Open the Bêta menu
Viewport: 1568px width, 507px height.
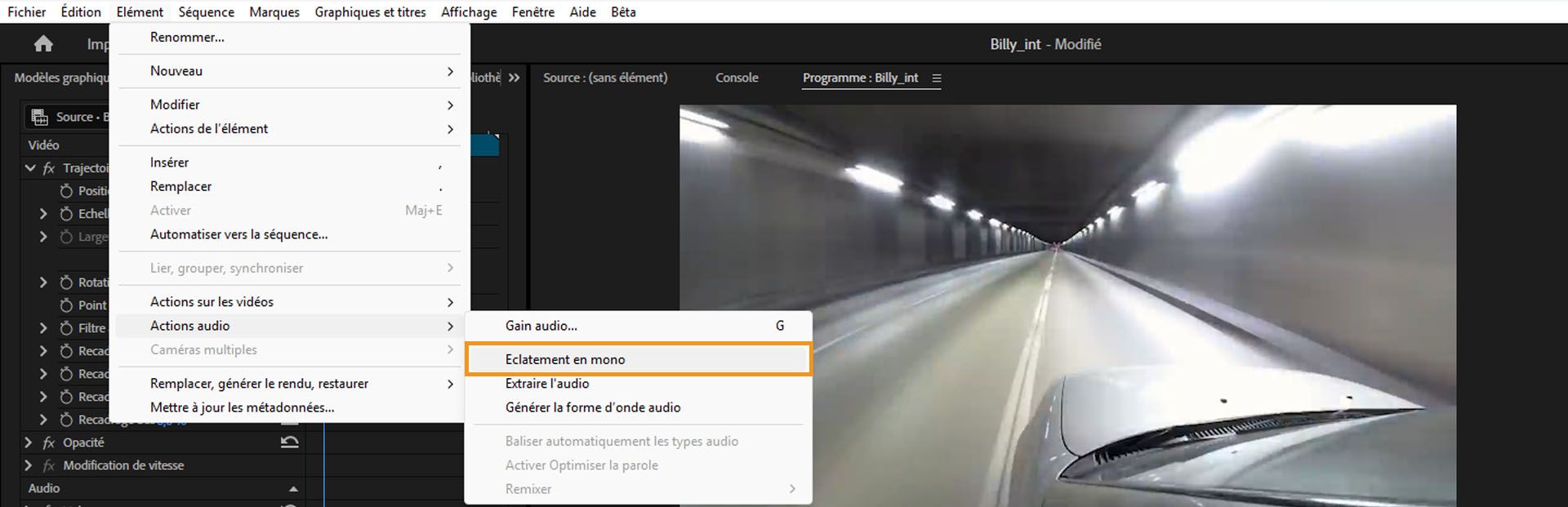click(x=623, y=12)
